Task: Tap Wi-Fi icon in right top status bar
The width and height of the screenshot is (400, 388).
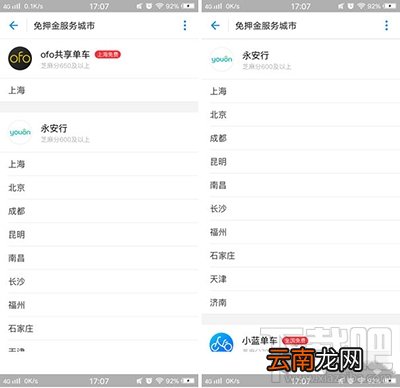Action: [361, 6]
